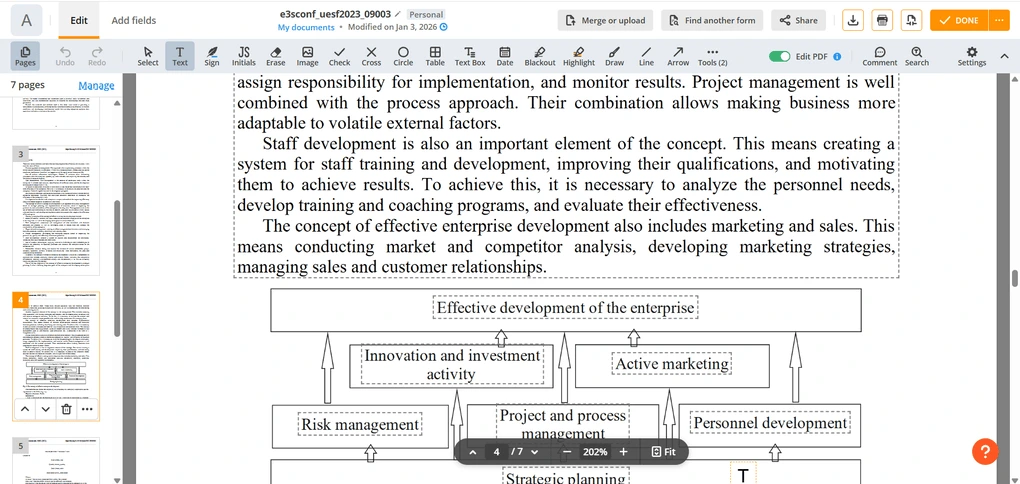Select the Highlight tool
The width and height of the screenshot is (1020, 484).
[578, 56]
